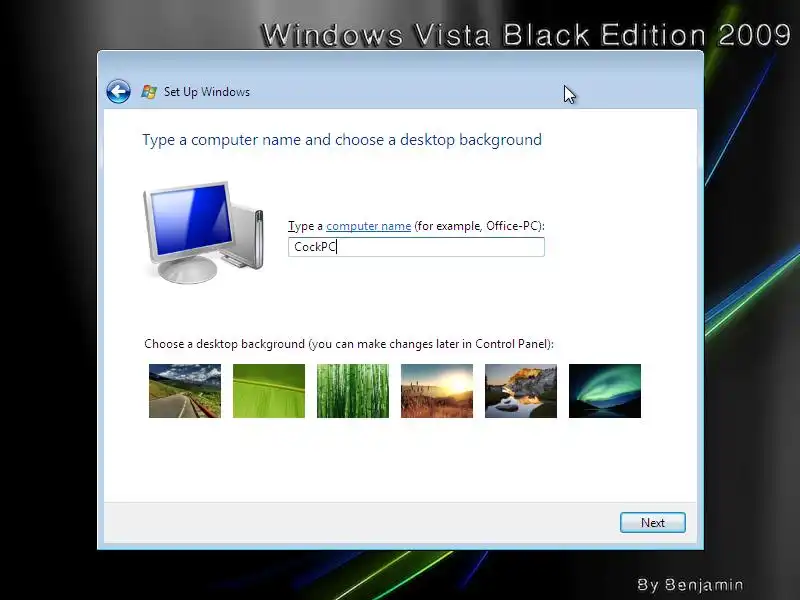Choose the rocky lake reflection background

pos(521,391)
